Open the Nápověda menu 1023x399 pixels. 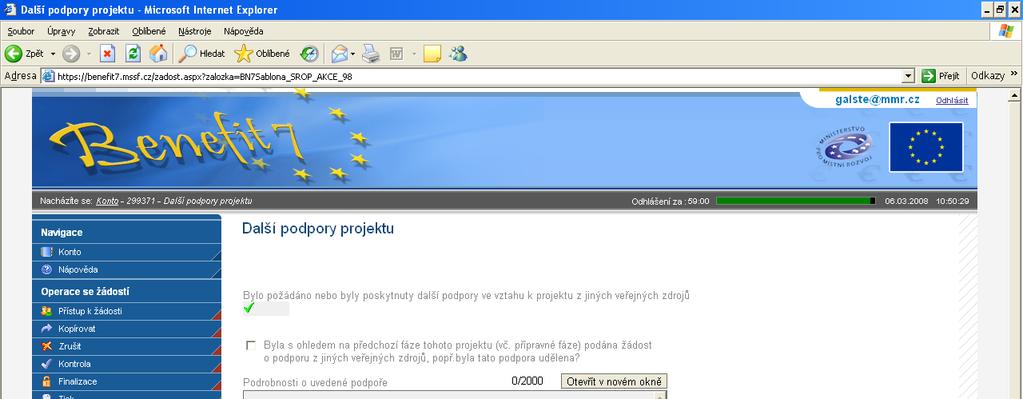coord(243,31)
